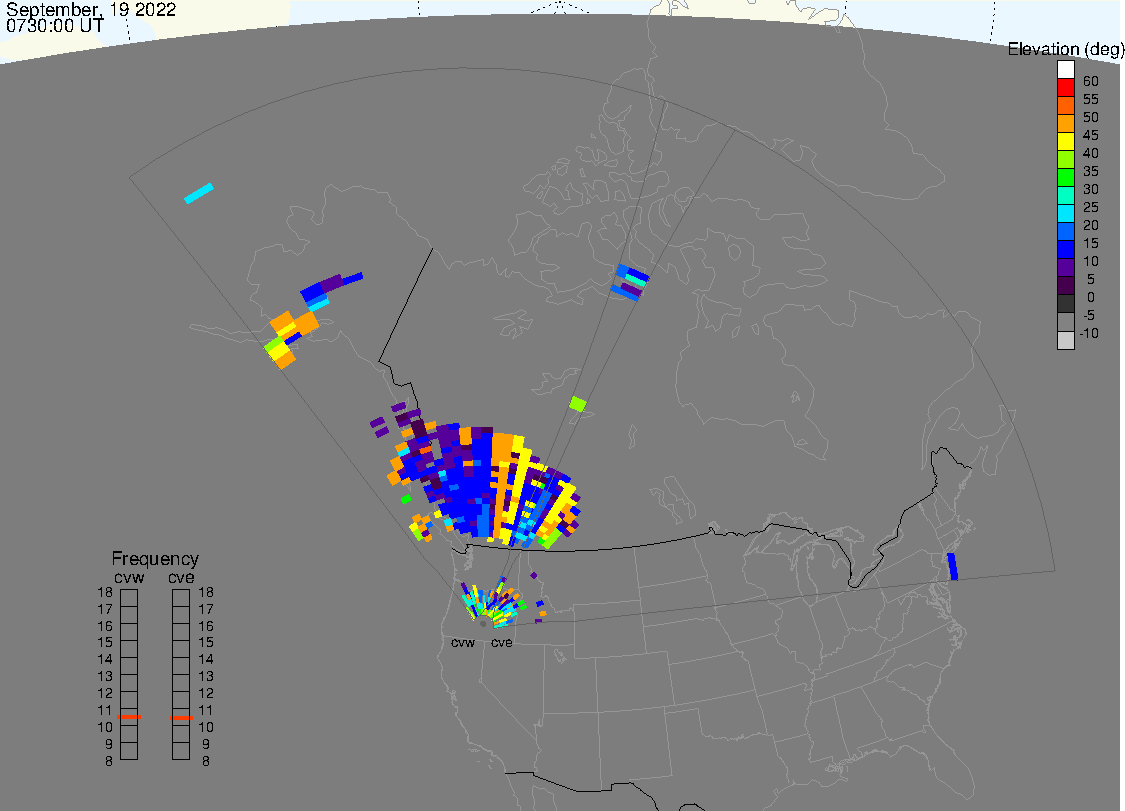The width and height of the screenshot is (1125, 811).
Task: Select the yellow swatch in the elevation color bar
Action: point(1065,141)
